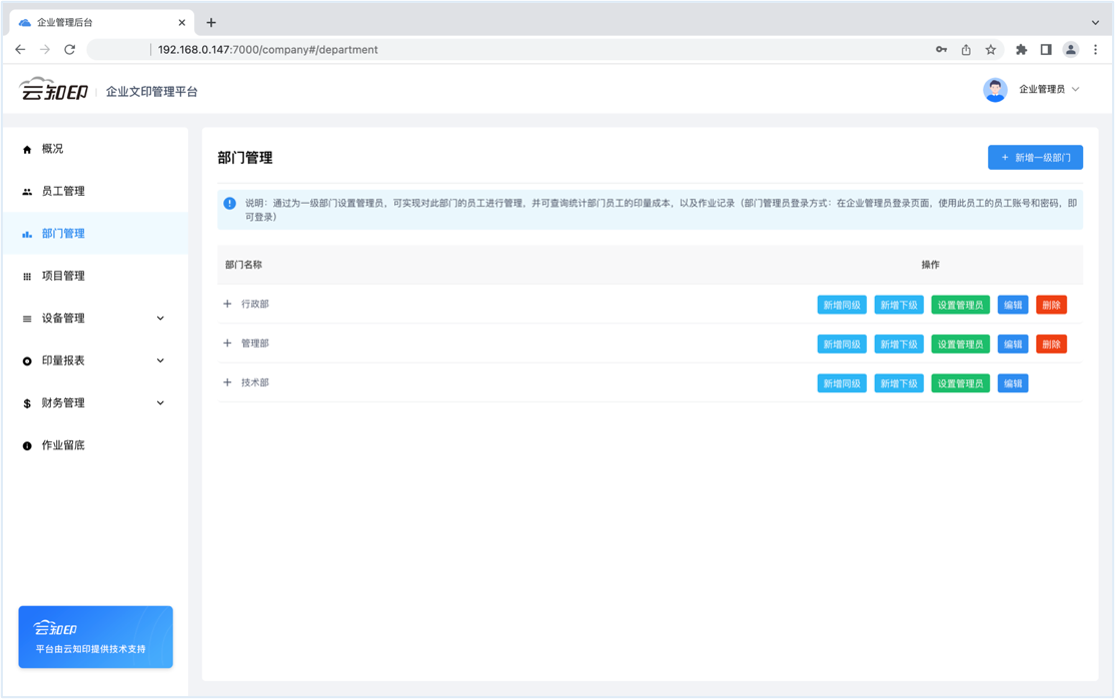Set administrator for 技术部

click(960, 383)
